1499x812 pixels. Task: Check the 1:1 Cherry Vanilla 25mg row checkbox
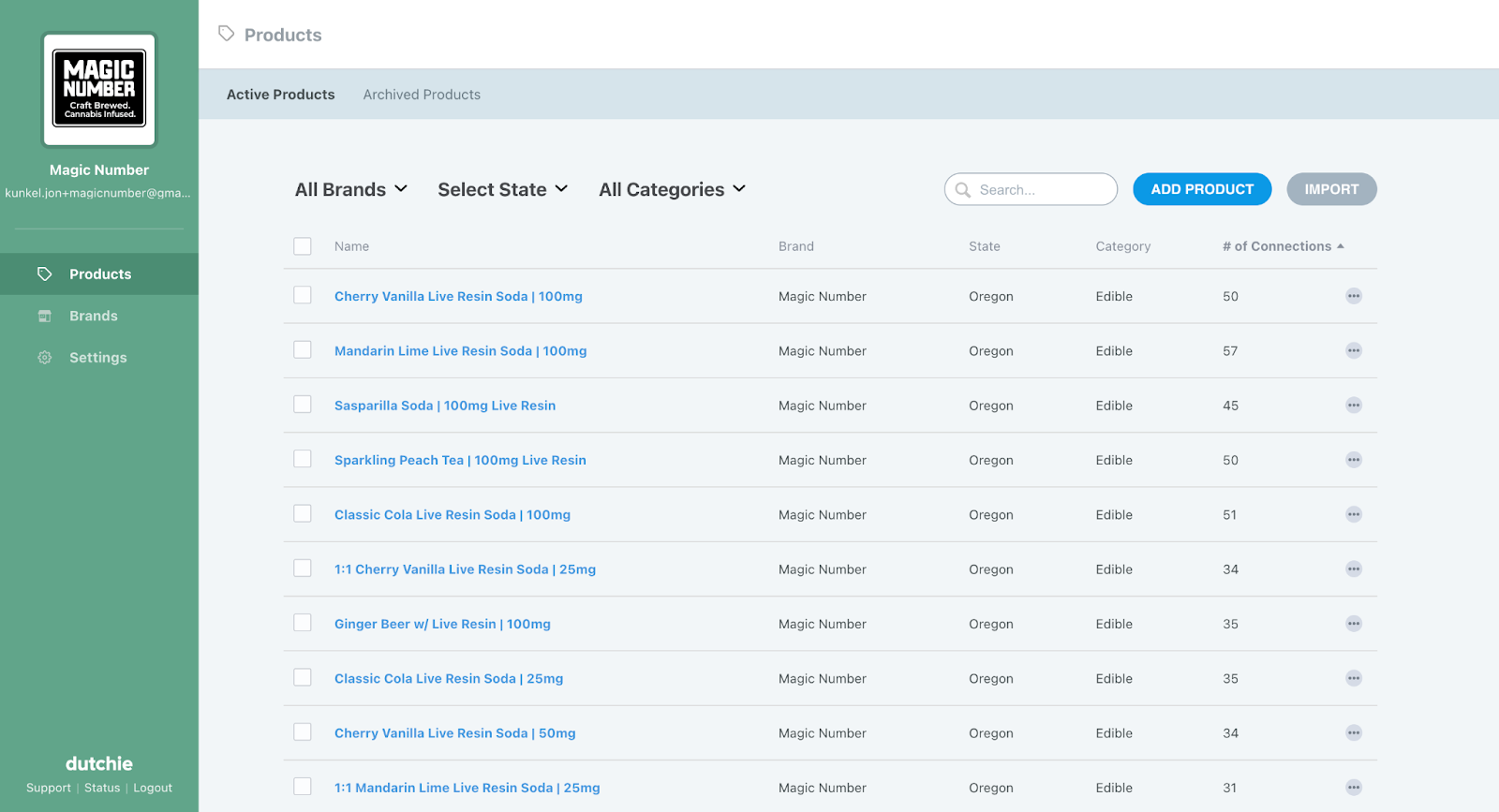pos(303,568)
